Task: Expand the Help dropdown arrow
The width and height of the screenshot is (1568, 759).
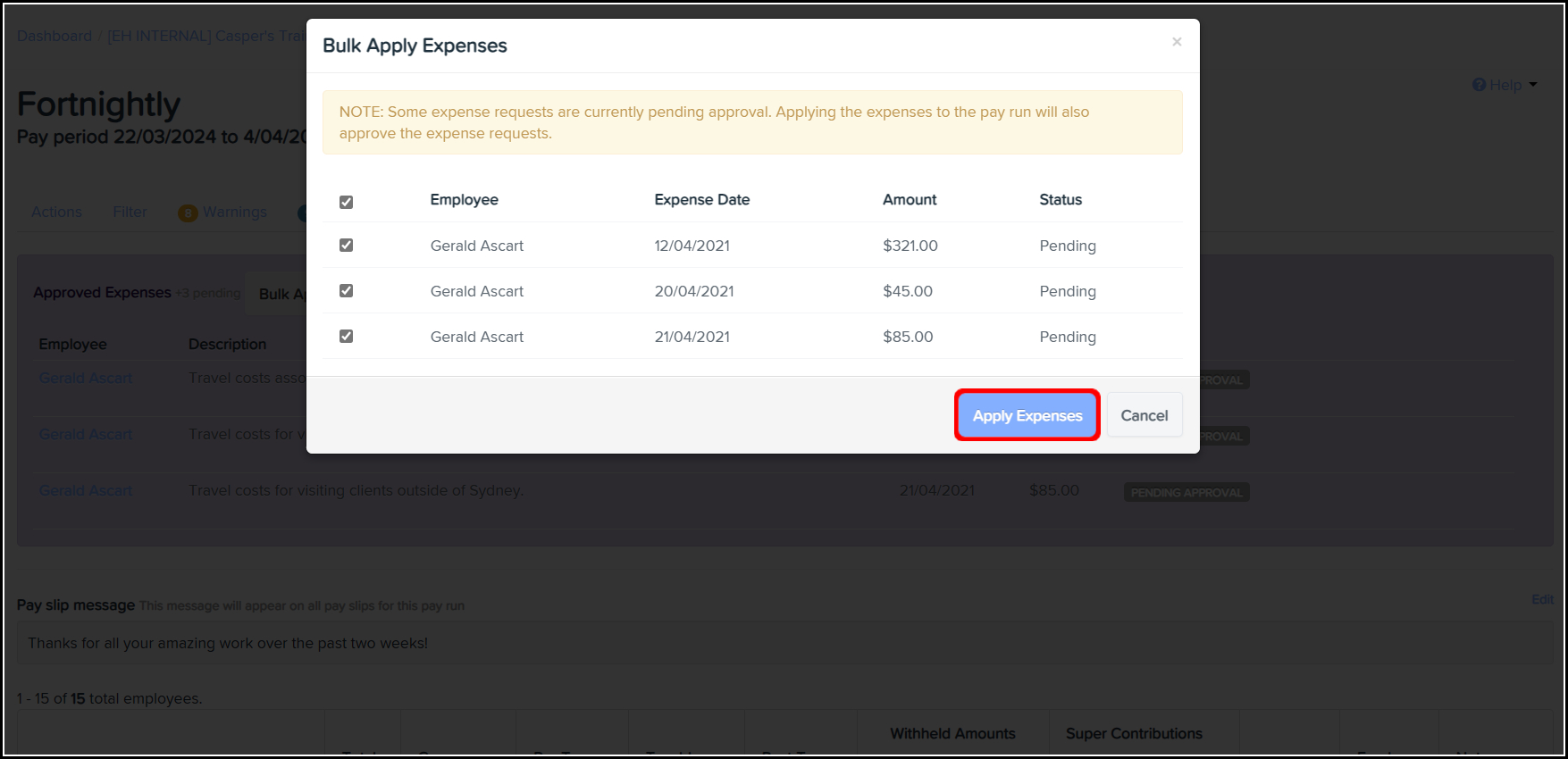Action: coord(1533,85)
